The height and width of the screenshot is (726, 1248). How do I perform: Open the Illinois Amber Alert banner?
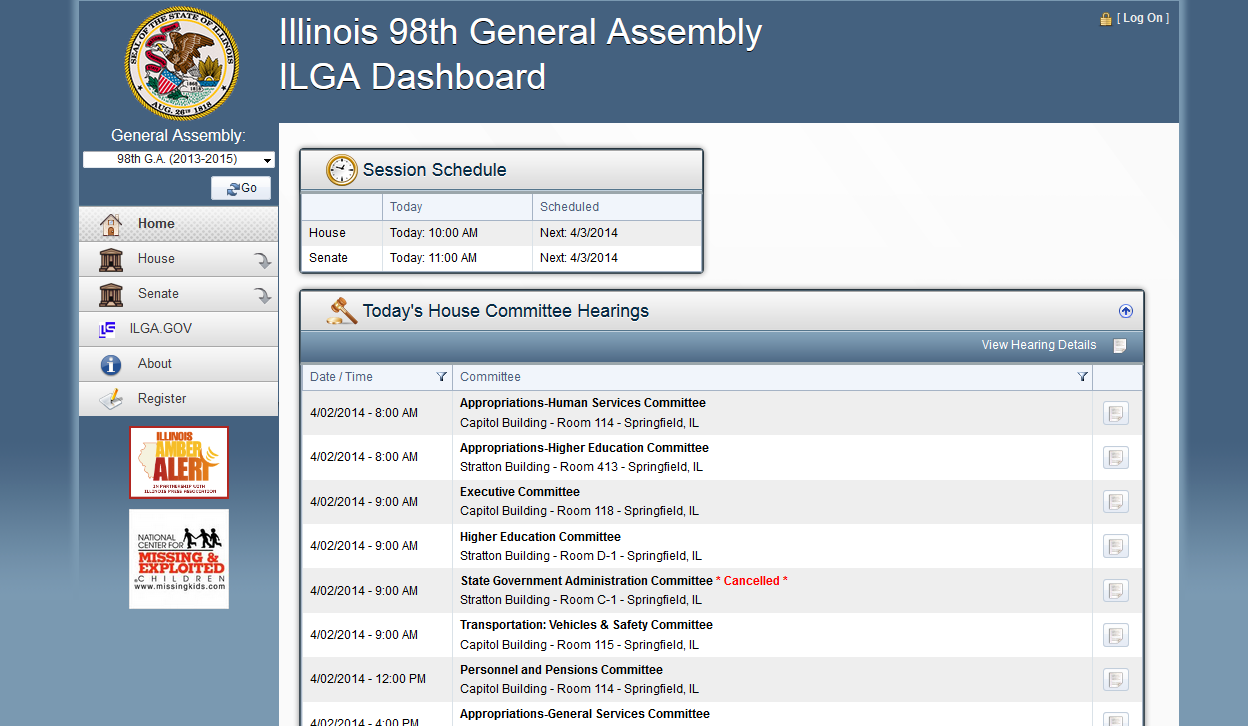(x=179, y=462)
